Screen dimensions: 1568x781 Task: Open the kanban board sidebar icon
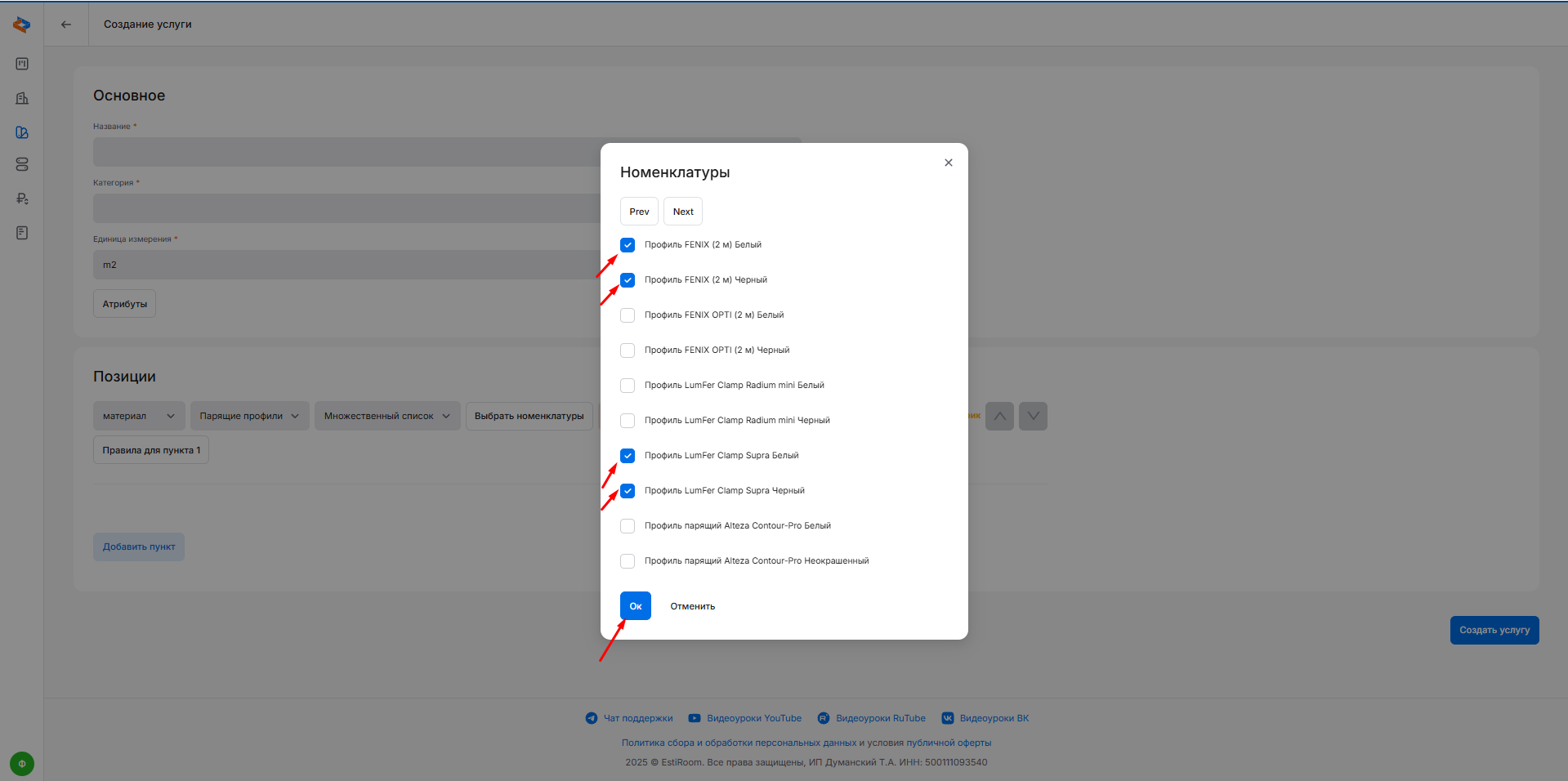(22, 64)
